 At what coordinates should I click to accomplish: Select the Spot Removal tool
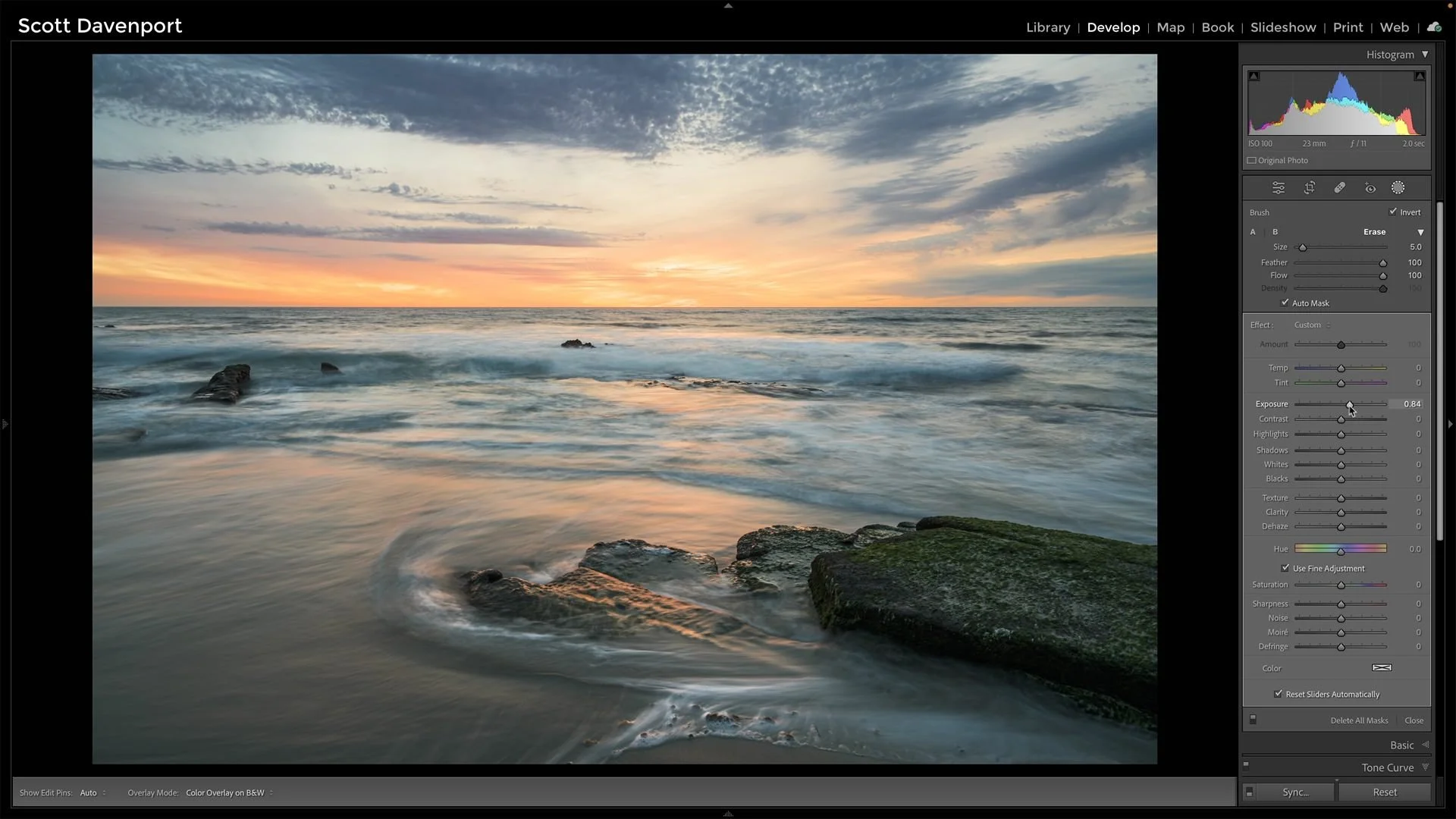coord(1339,187)
